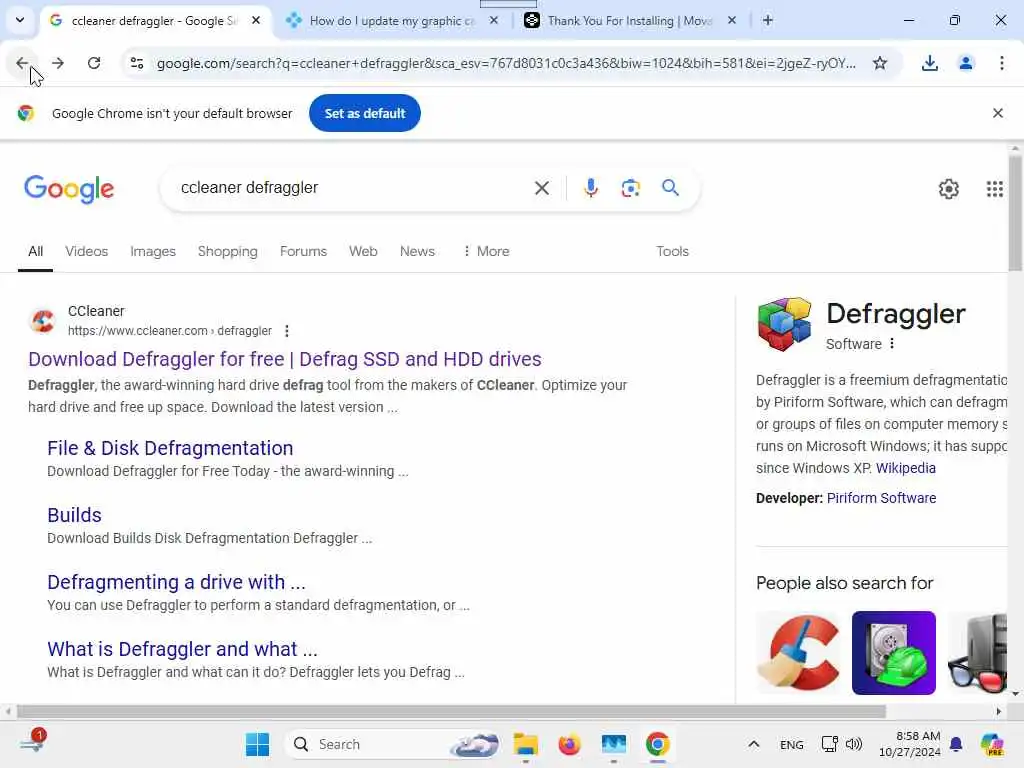Select the Forums search filter
This screenshot has width=1024, height=768.
click(303, 251)
